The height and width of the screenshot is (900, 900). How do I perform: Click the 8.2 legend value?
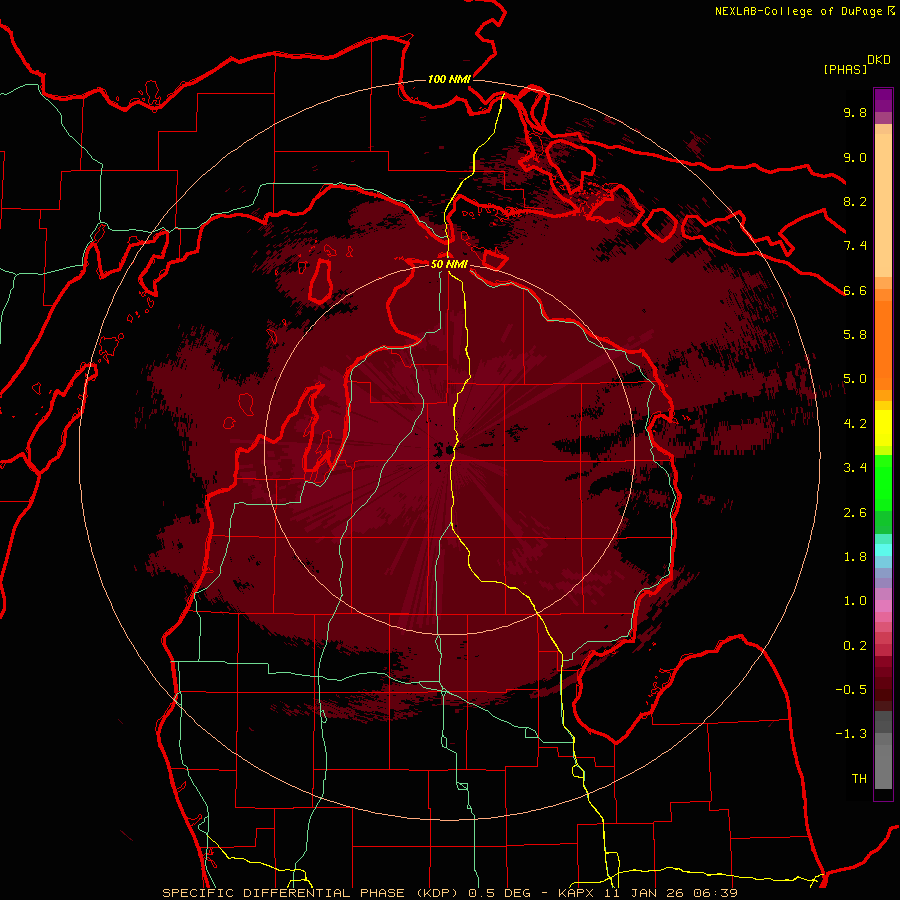pyautogui.click(x=855, y=201)
